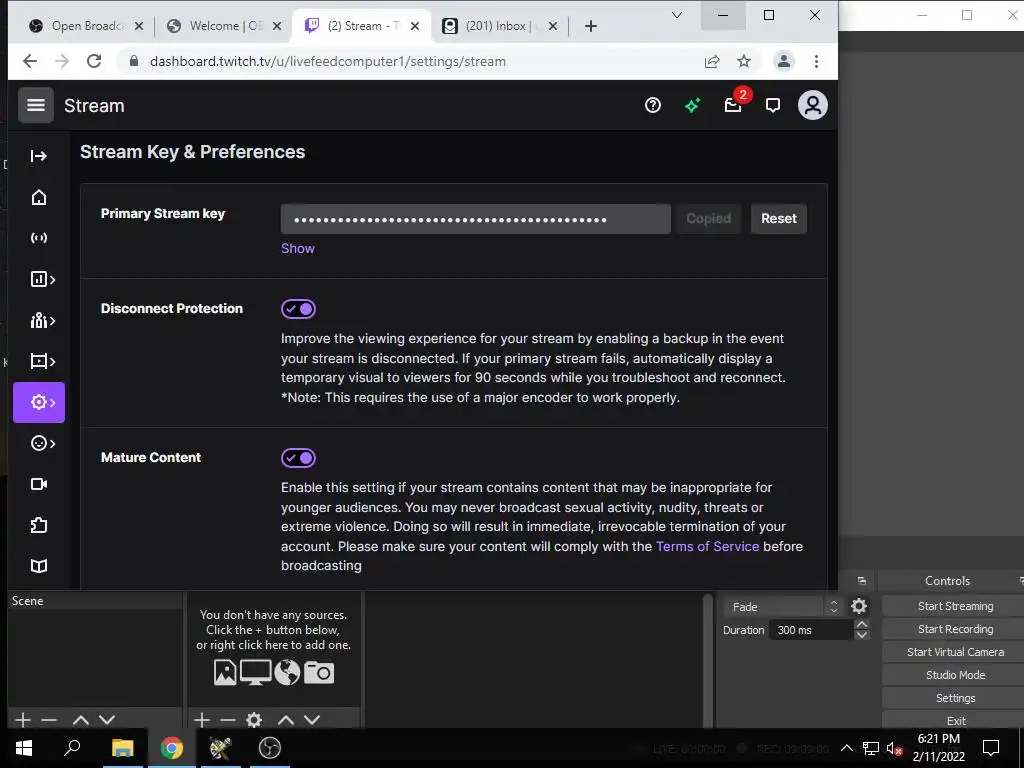Remove source in OBS Sources panel
The image size is (1024, 768).
[228, 720]
